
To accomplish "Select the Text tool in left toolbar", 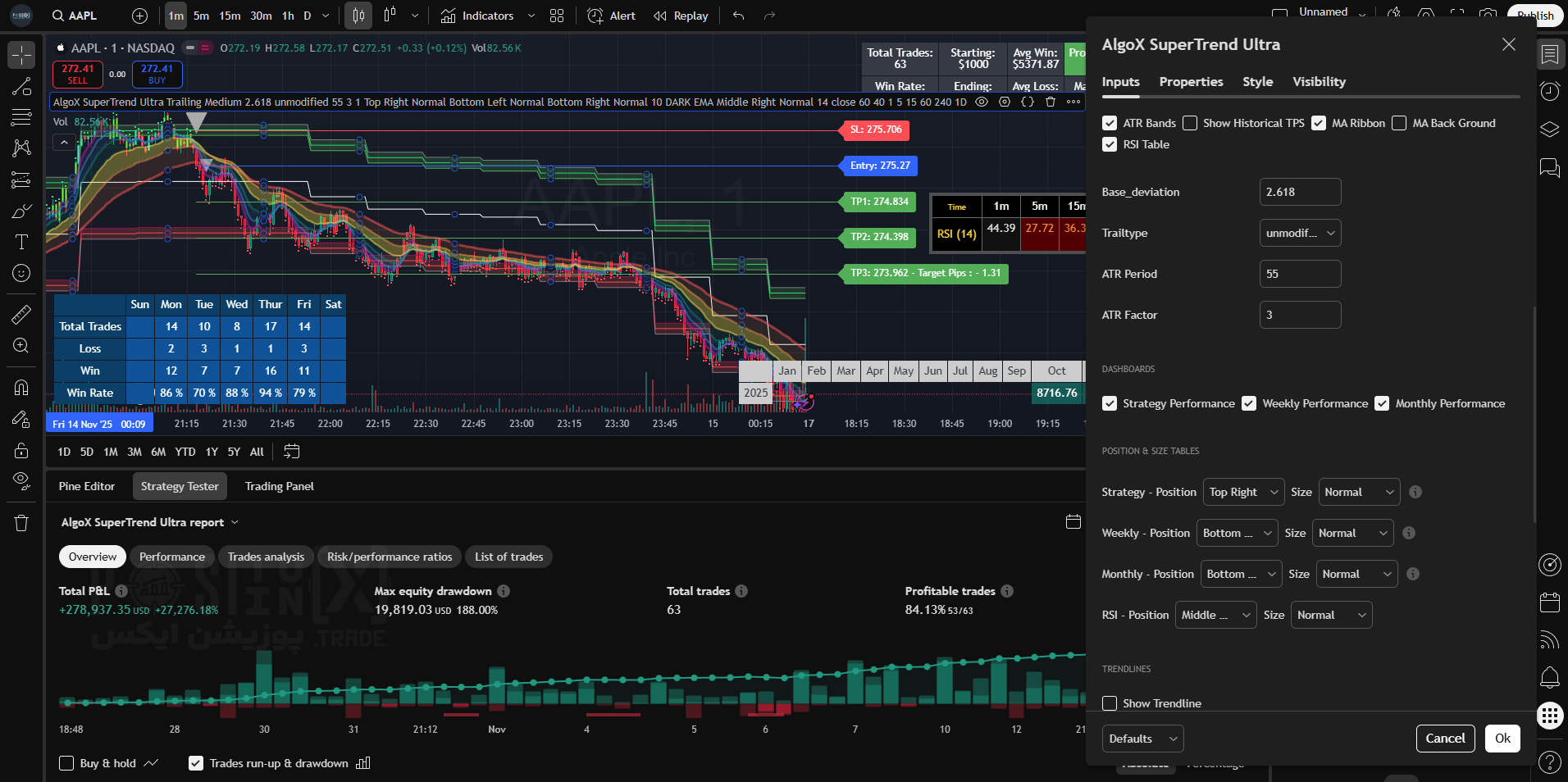I will coord(21,242).
